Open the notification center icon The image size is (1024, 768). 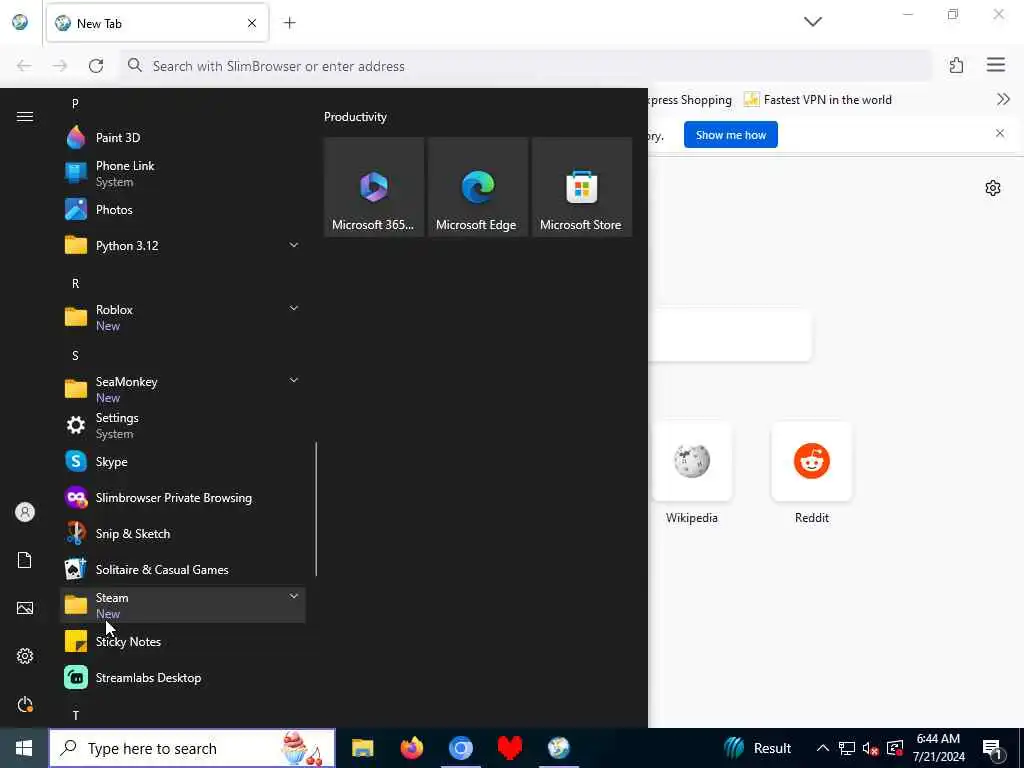pos(993,749)
